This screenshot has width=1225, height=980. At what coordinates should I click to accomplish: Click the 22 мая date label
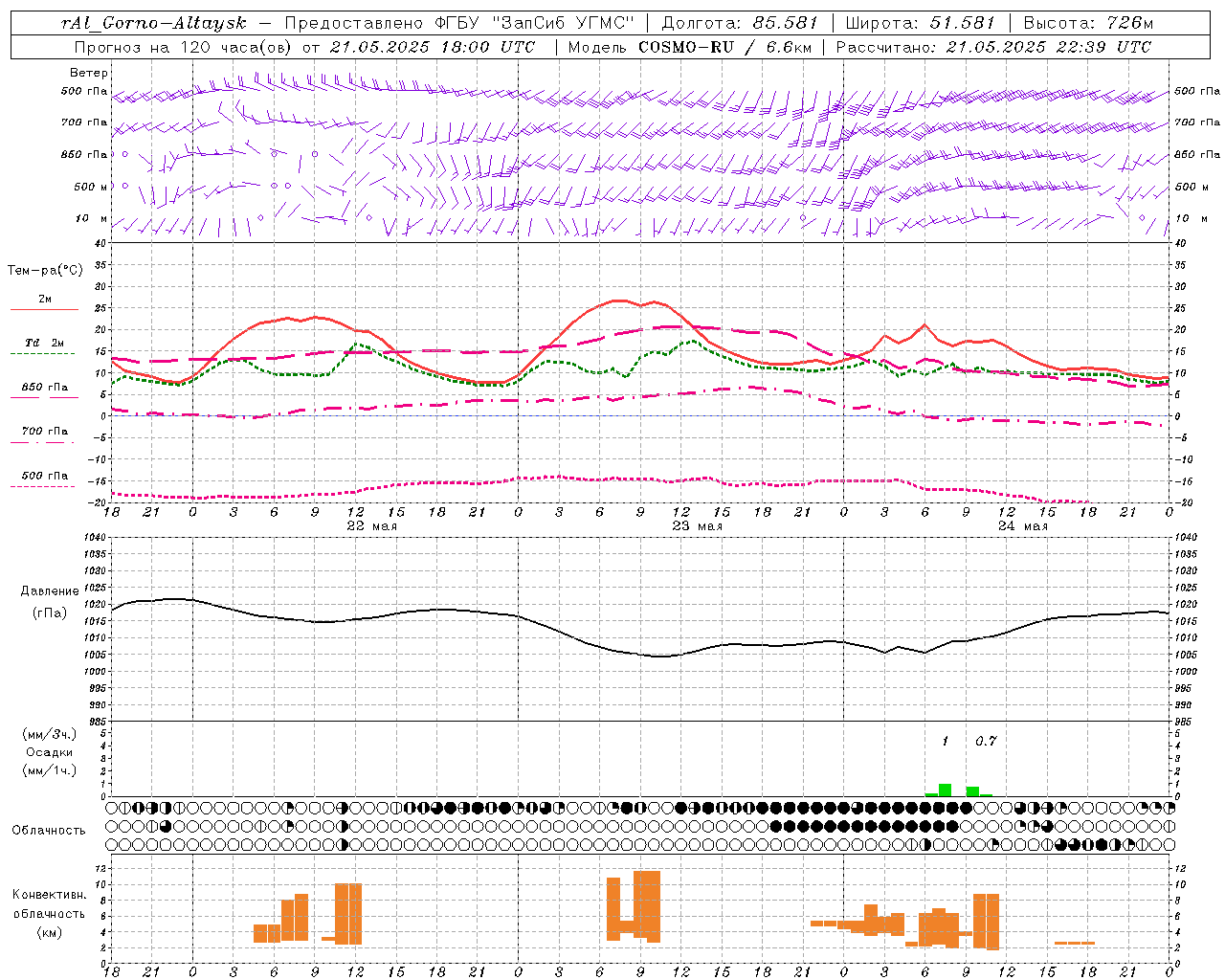pos(372,526)
